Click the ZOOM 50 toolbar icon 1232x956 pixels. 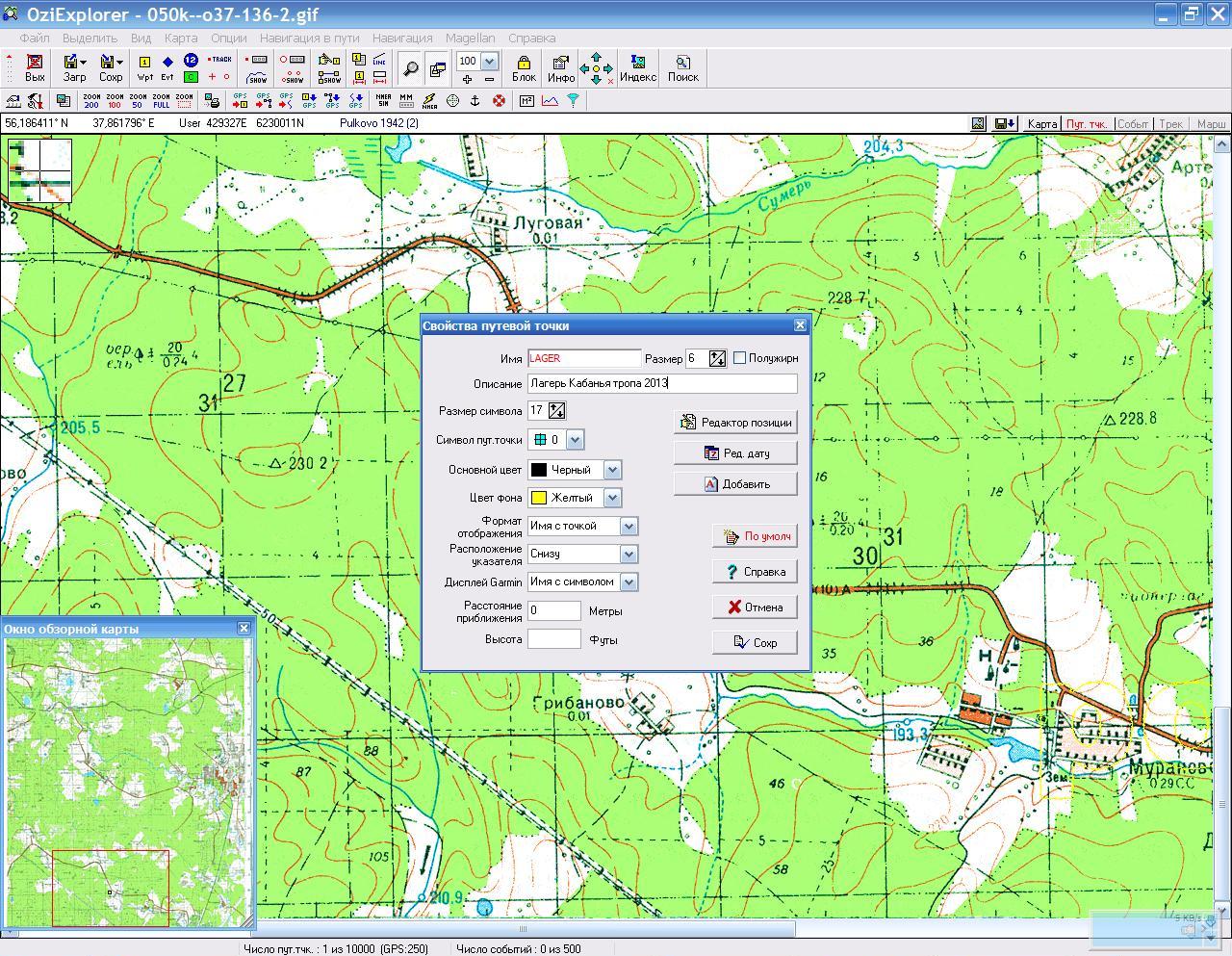(138, 100)
